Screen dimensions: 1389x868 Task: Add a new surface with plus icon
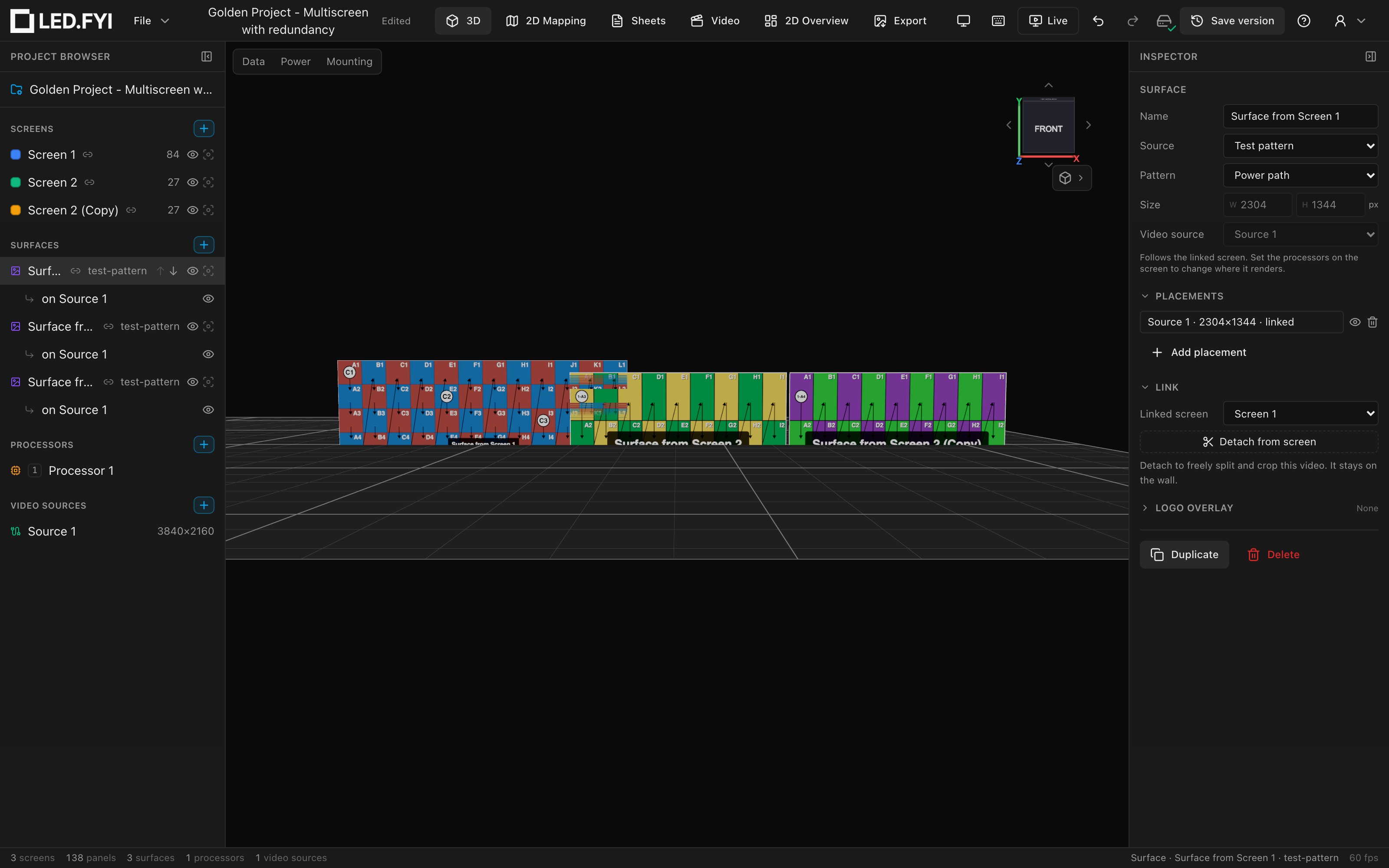204,245
